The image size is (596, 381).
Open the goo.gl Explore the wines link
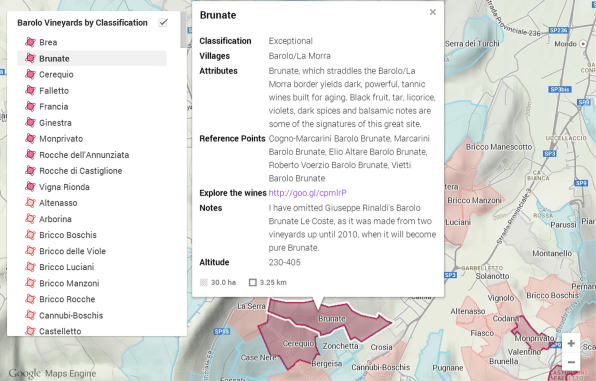tap(308, 193)
